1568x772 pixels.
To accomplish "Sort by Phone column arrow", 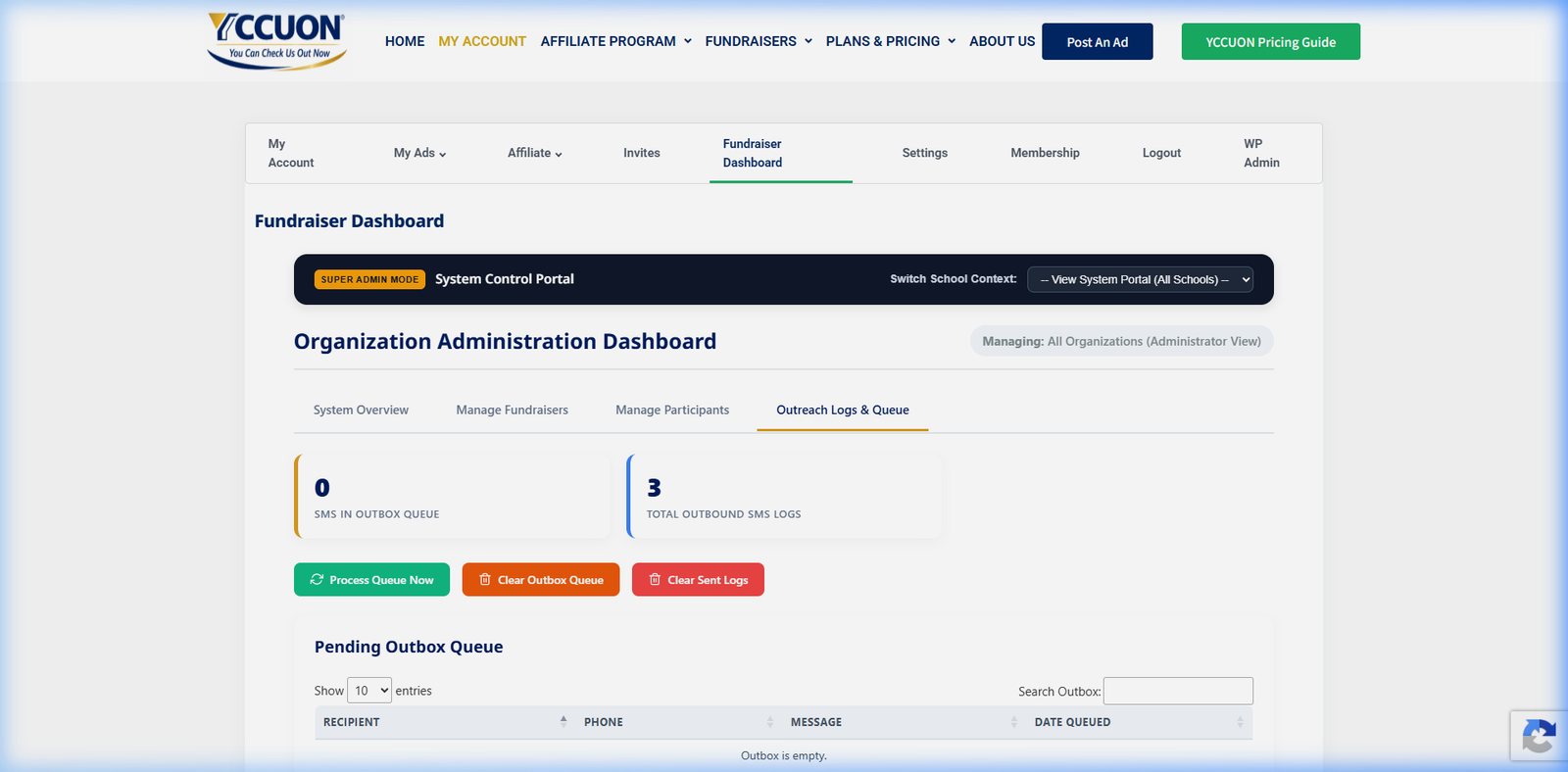I will pyautogui.click(x=770, y=722).
